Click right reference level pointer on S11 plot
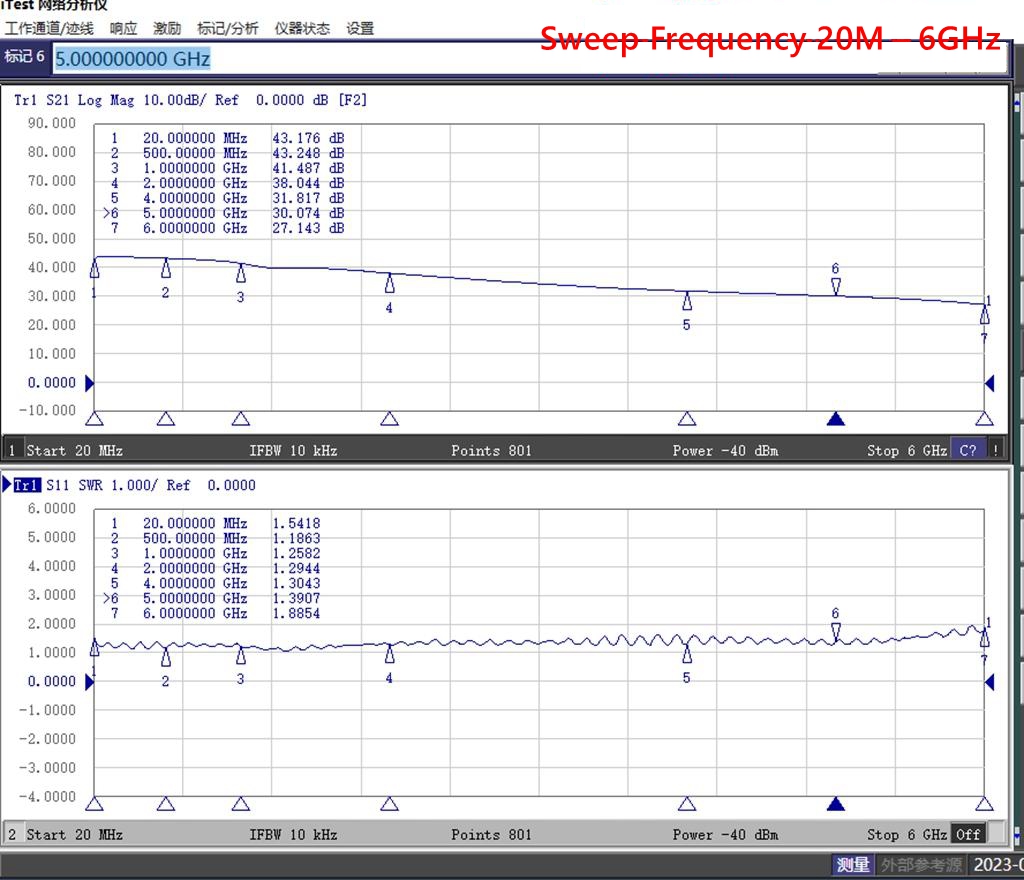The width and height of the screenshot is (1024, 880). click(x=989, y=682)
